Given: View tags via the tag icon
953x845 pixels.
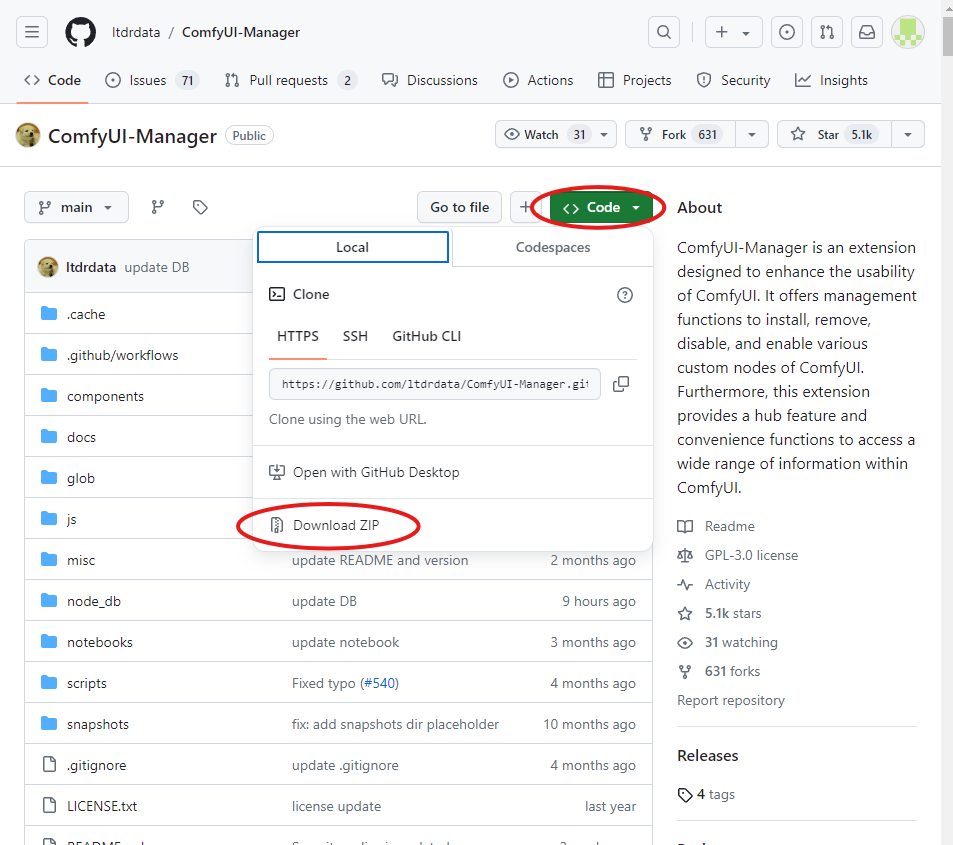Looking at the screenshot, I should (x=200, y=207).
